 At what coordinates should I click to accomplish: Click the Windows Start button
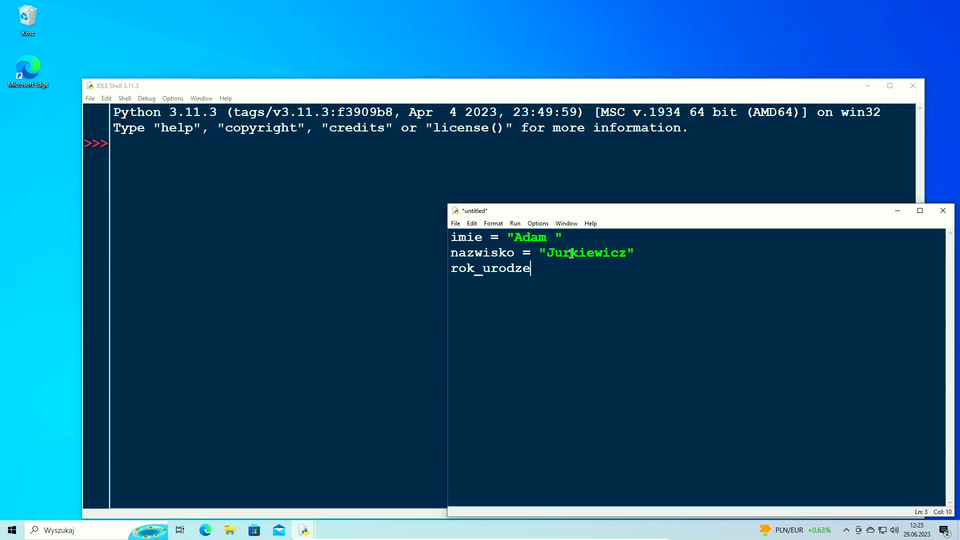tap(12, 530)
